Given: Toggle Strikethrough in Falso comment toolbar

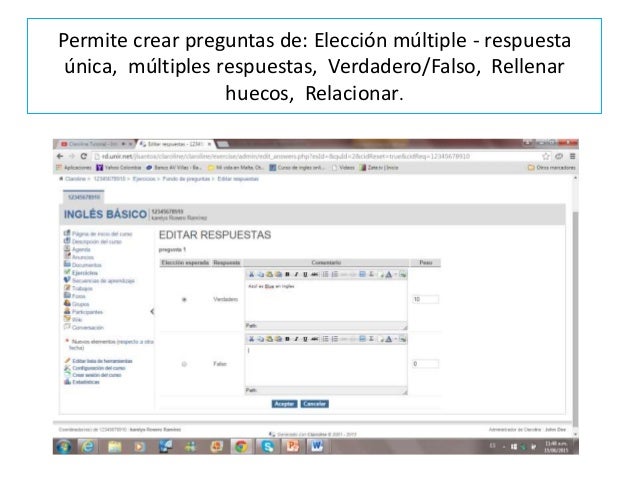Looking at the screenshot, I should [x=315, y=339].
